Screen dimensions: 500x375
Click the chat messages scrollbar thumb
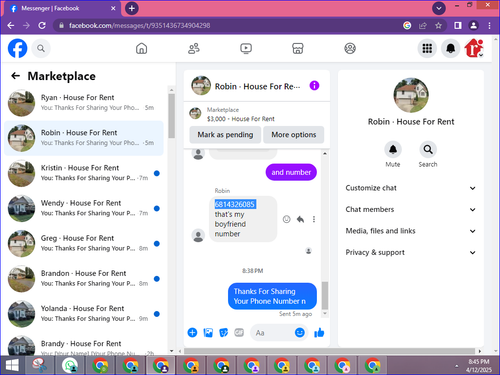(325, 296)
